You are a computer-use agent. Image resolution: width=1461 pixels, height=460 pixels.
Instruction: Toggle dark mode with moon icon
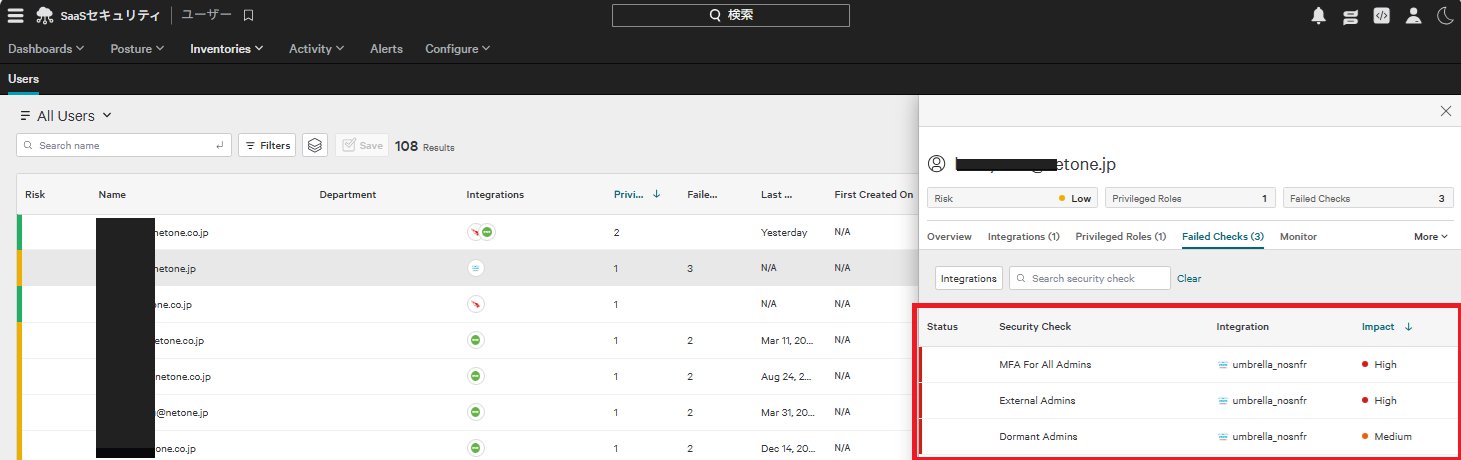[1445, 15]
